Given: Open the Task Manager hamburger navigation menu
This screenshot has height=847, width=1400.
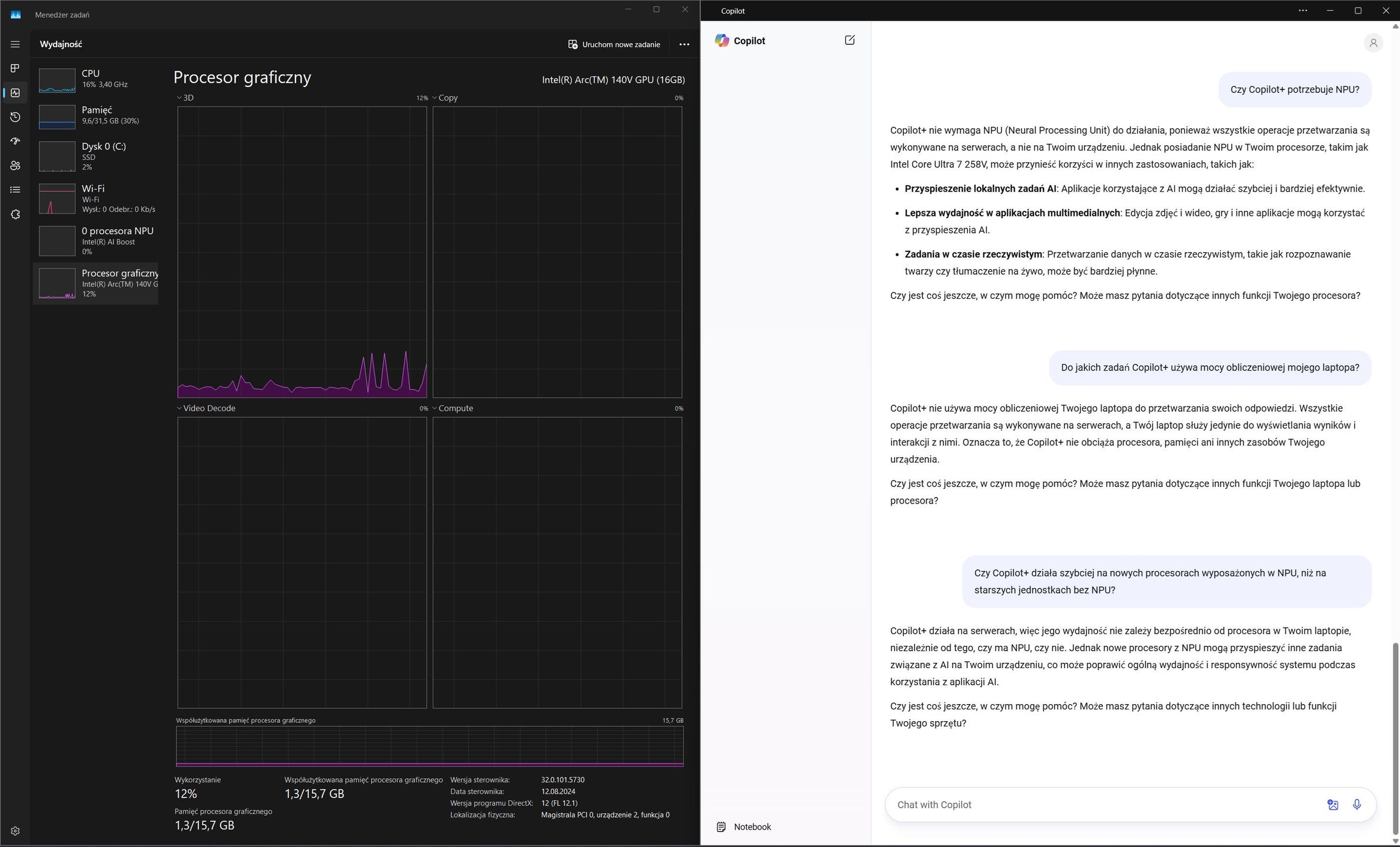Looking at the screenshot, I should coord(15,44).
